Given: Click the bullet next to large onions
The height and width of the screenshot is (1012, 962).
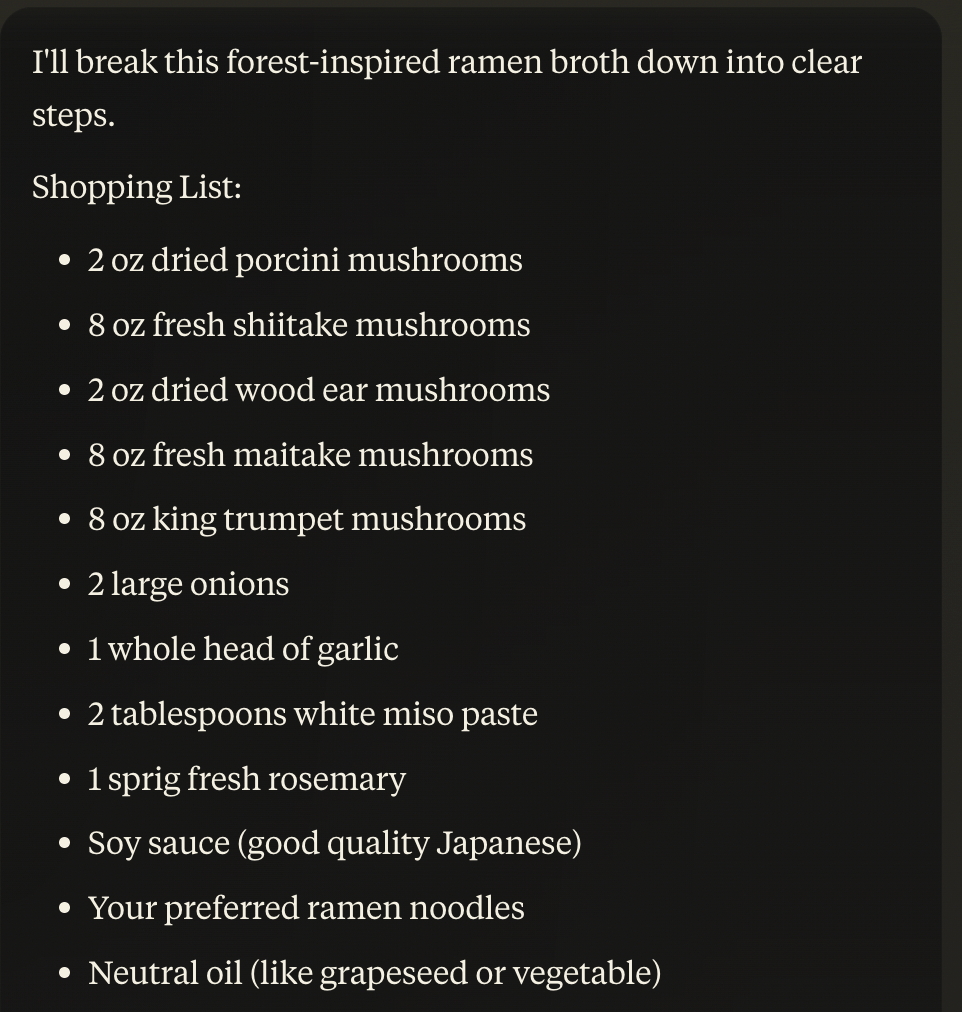Looking at the screenshot, I should [65, 585].
